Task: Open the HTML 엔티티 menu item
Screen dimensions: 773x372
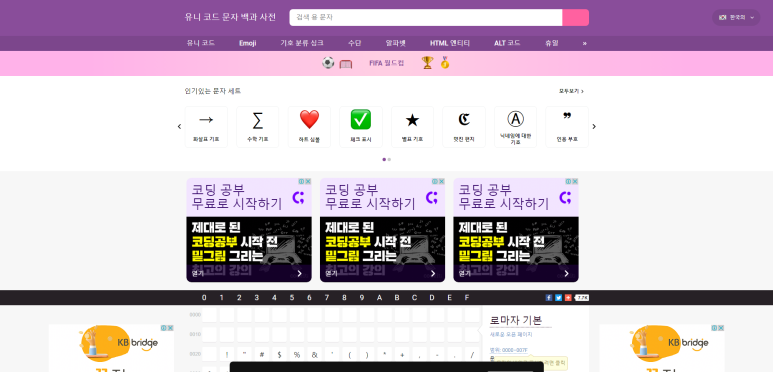Action: point(450,43)
